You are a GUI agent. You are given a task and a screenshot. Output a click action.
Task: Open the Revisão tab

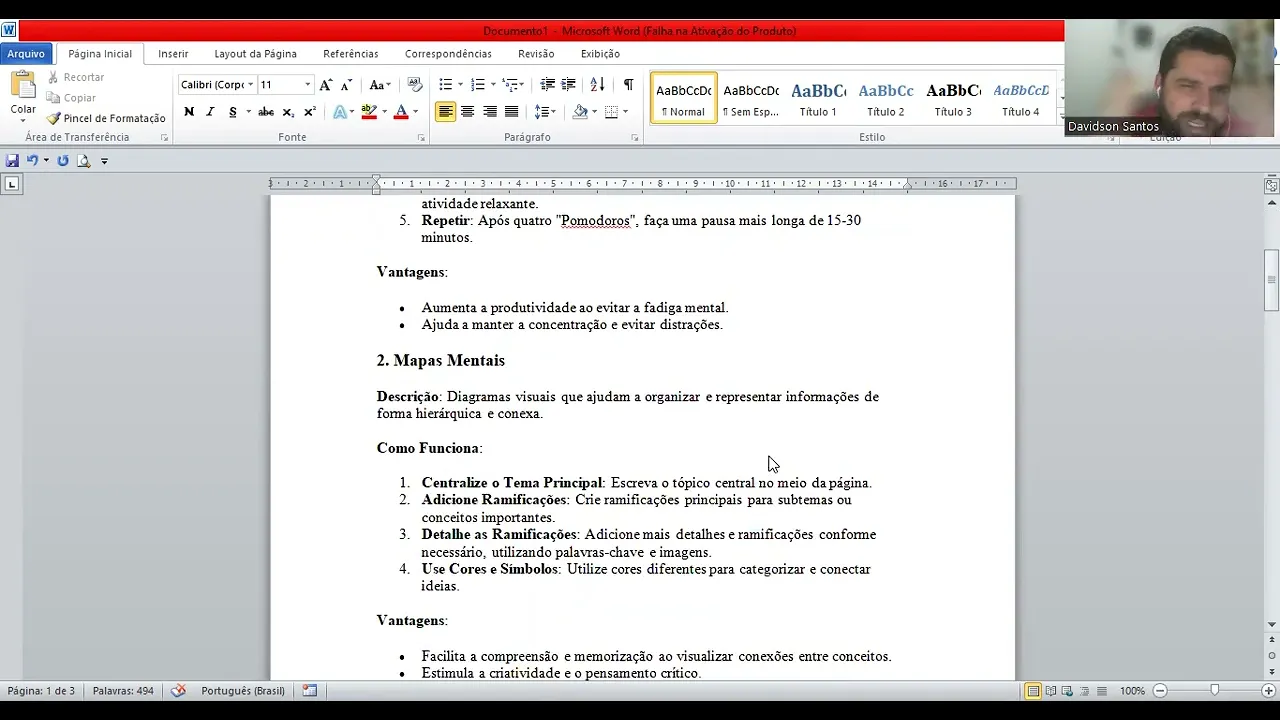click(536, 54)
